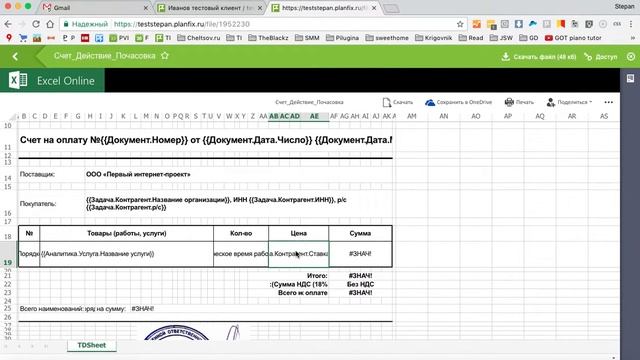Select the Цена header cell
640x360 pixels.
(298, 233)
